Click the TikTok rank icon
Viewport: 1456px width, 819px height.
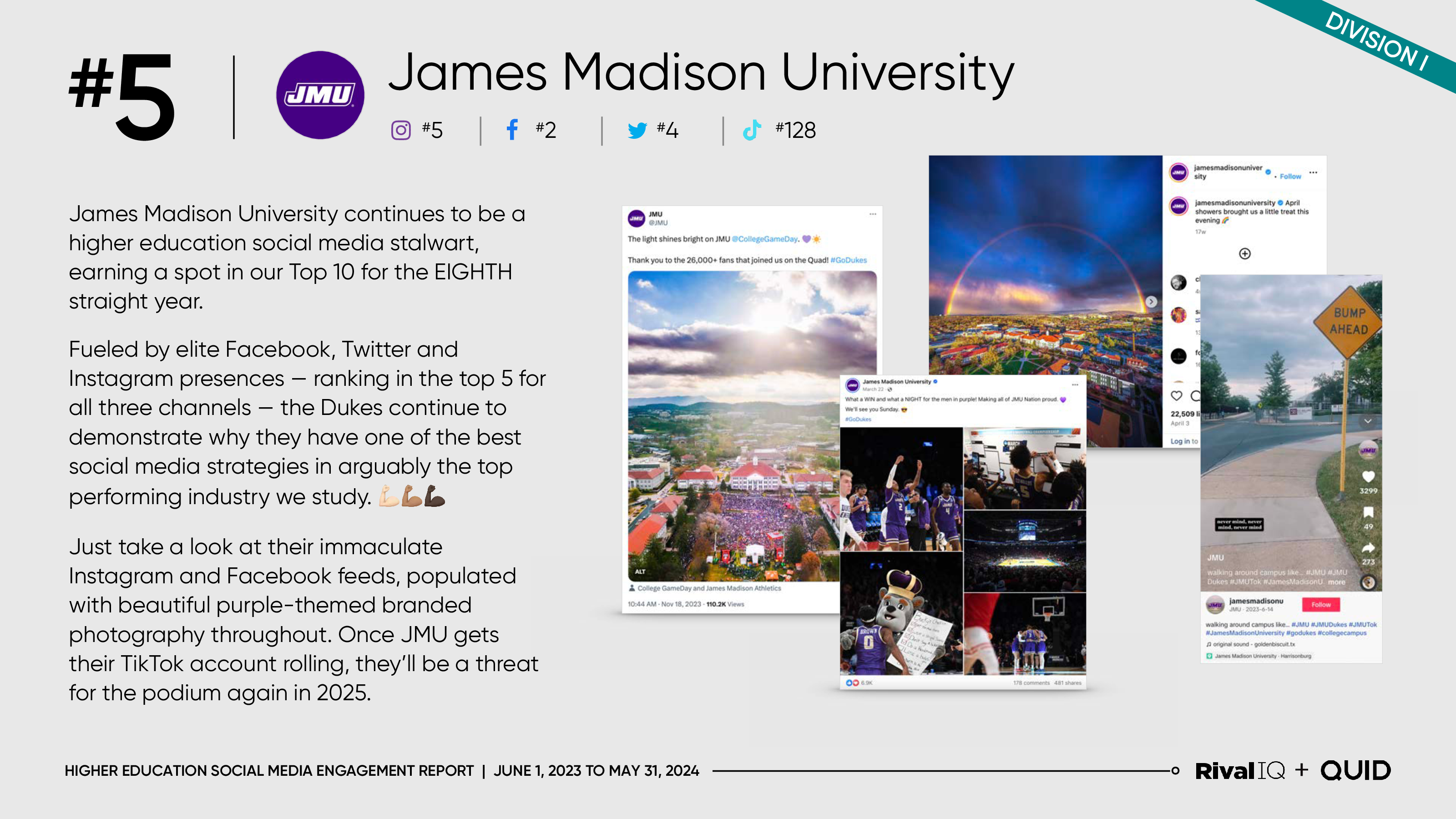tap(752, 130)
